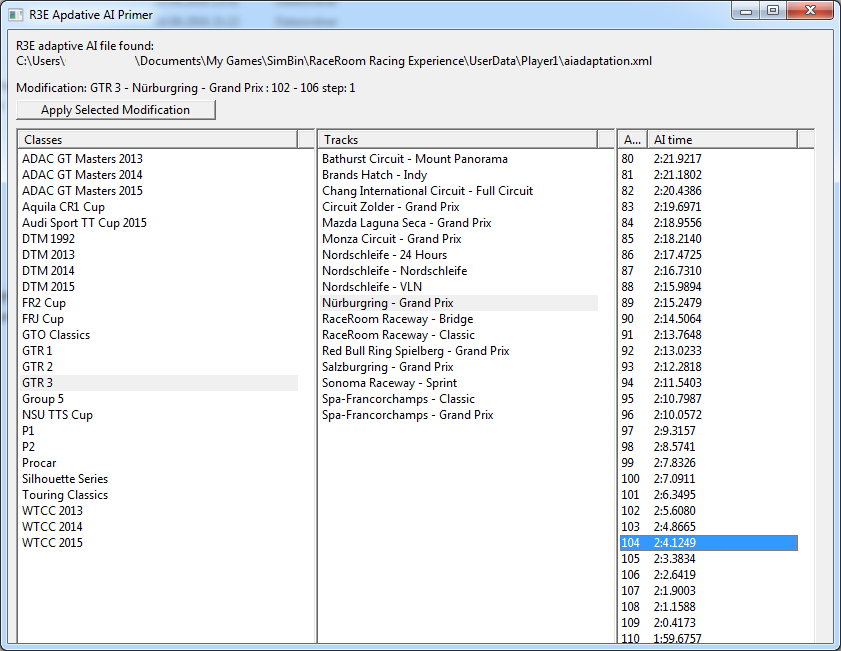Select AI level 100 row 2:7.0911
Image resolution: width=841 pixels, height=651 pixels.
pyautogui.click(x=709, y=479)
